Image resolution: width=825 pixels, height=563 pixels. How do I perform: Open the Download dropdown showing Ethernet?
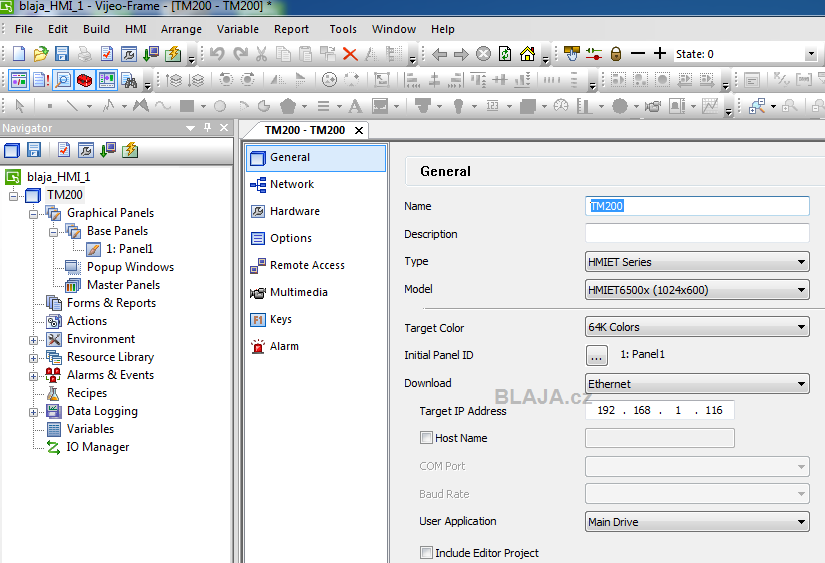697,384
